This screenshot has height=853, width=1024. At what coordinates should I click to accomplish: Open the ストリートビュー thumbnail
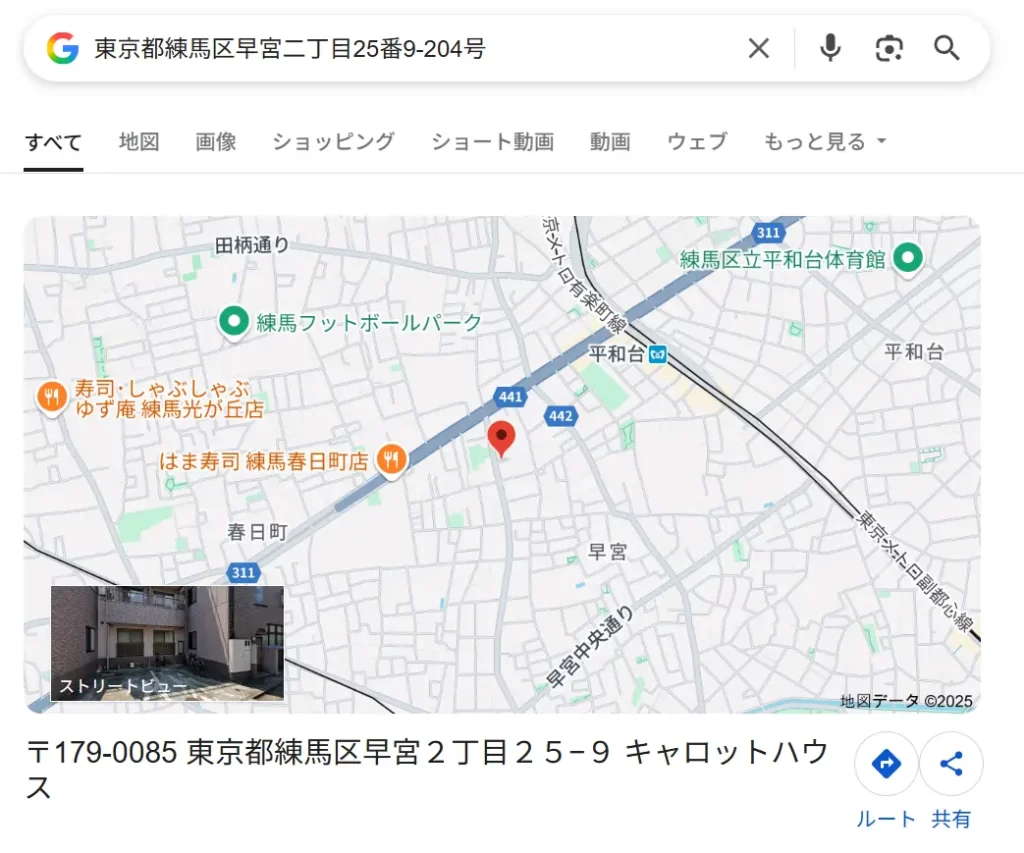click(168, 641)
